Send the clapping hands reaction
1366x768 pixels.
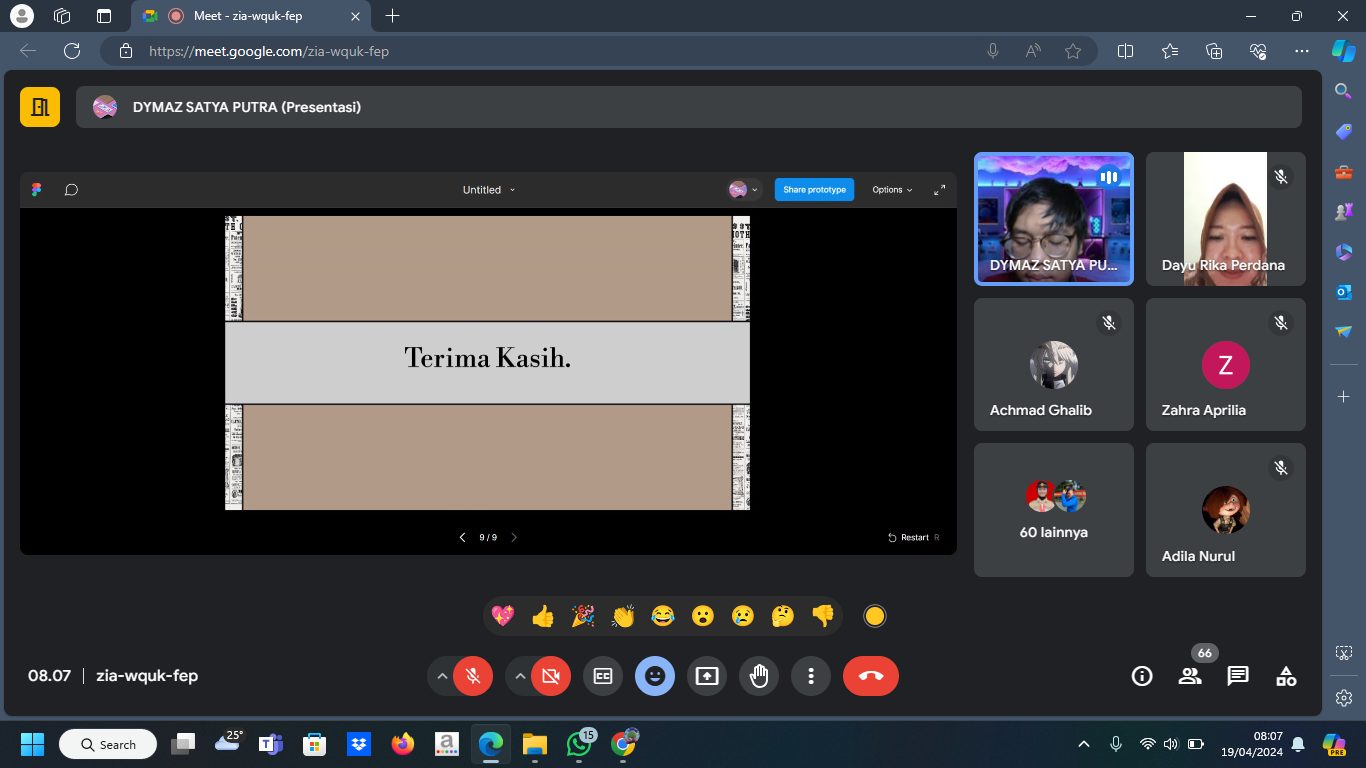(x=623, y=616)
